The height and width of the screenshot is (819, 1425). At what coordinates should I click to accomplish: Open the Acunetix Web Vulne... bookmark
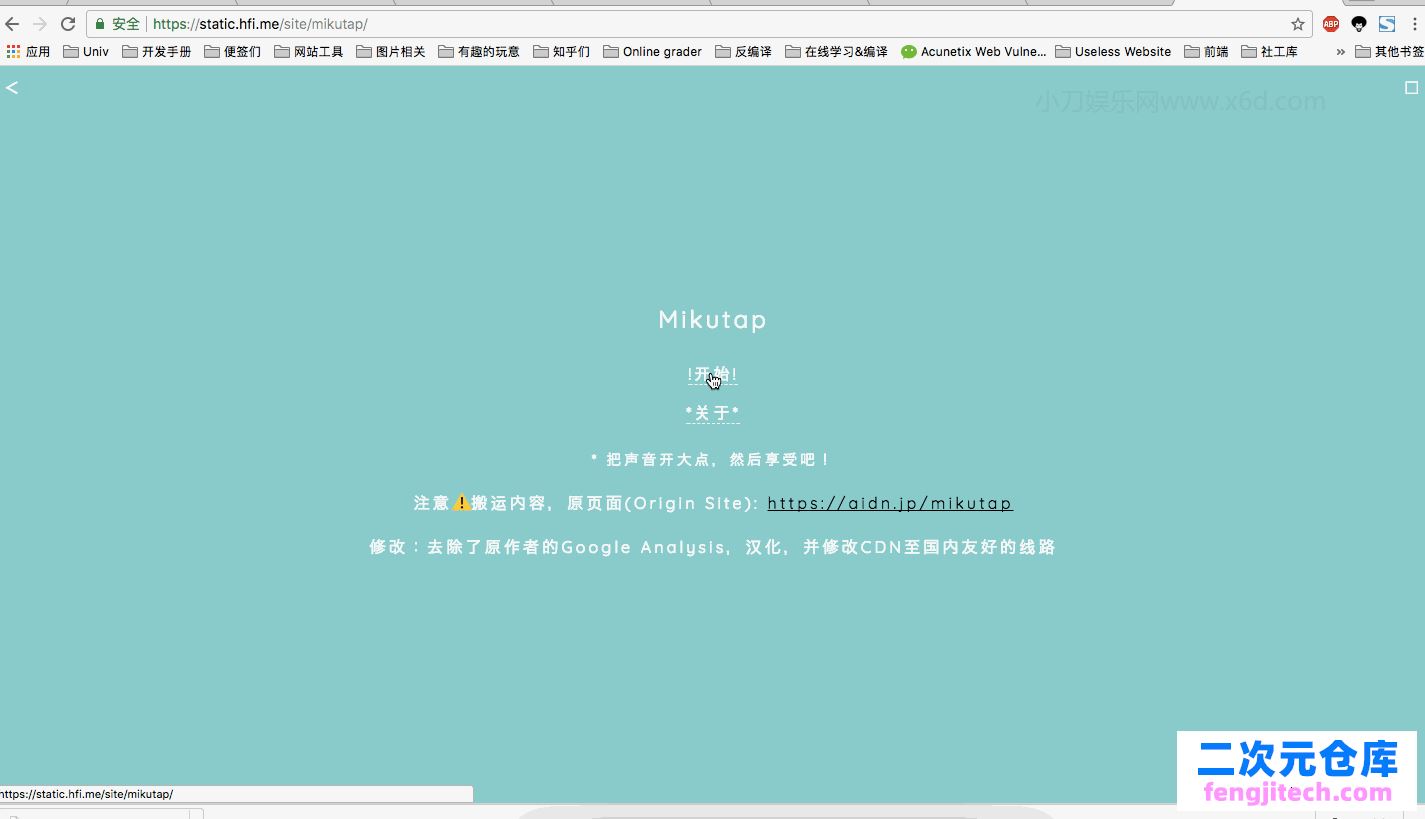[973, 51]
